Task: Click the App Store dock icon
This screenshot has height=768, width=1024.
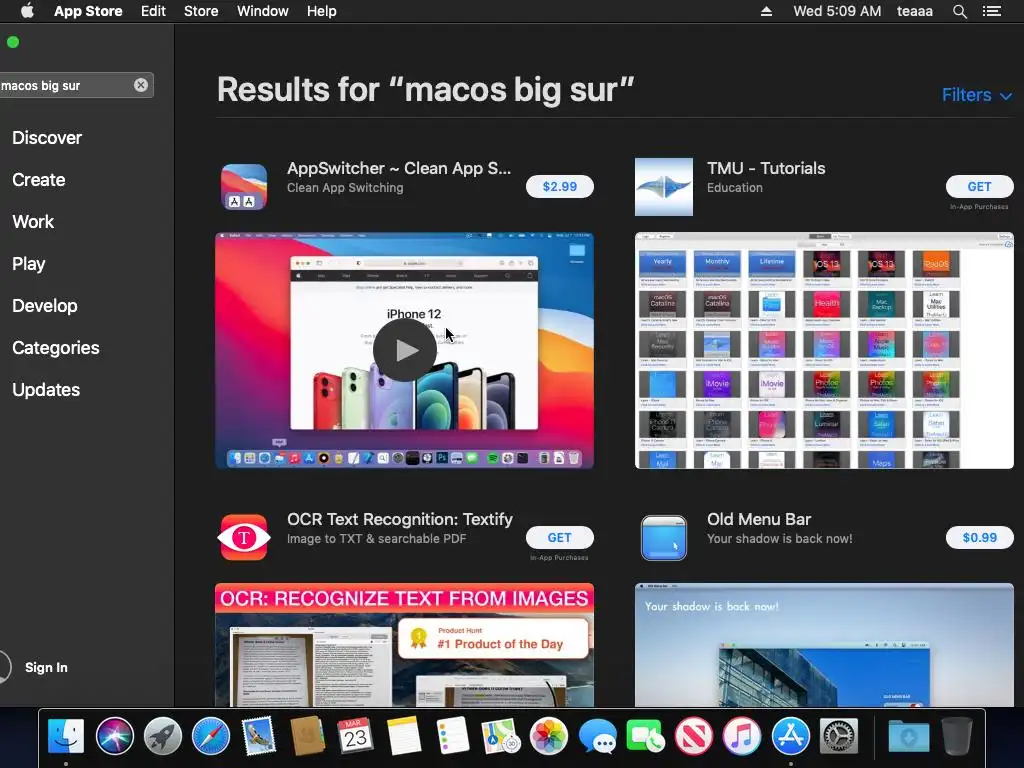Action: 790,736
